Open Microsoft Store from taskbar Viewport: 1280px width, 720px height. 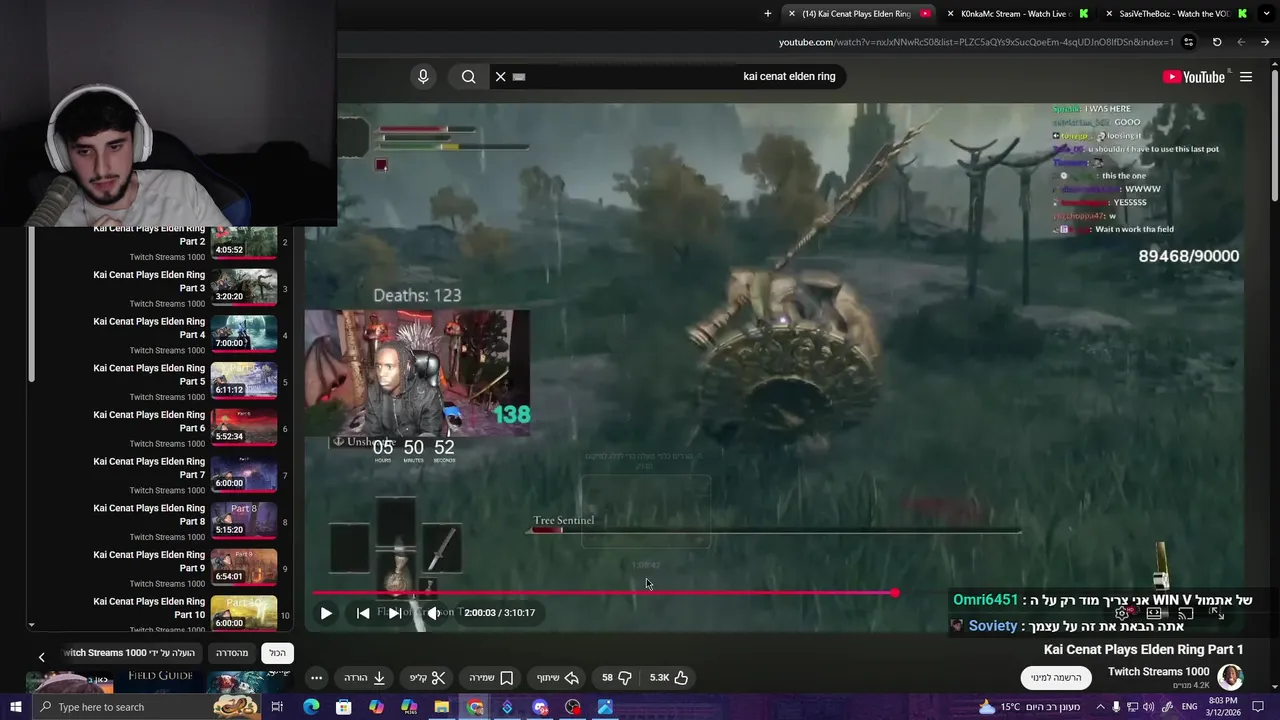click(x=343, y=707)
